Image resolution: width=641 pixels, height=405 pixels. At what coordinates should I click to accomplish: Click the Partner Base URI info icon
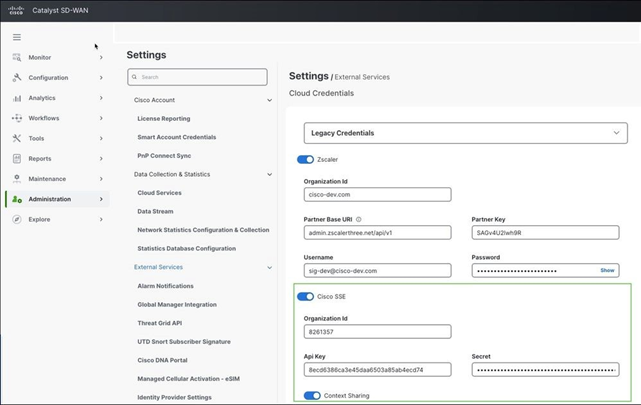click(x=359, y=219)
